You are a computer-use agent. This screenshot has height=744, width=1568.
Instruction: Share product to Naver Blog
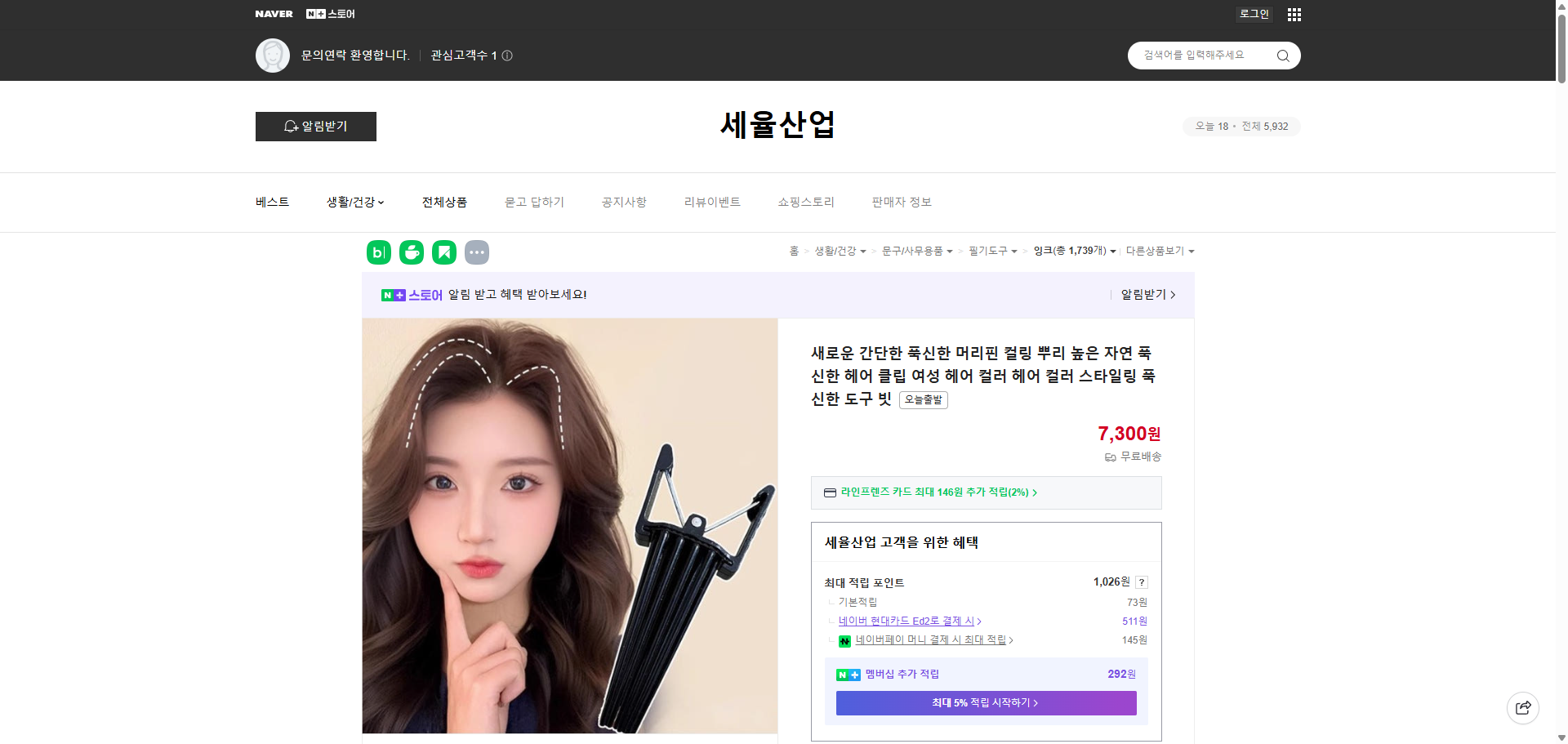tap(378, 252)
